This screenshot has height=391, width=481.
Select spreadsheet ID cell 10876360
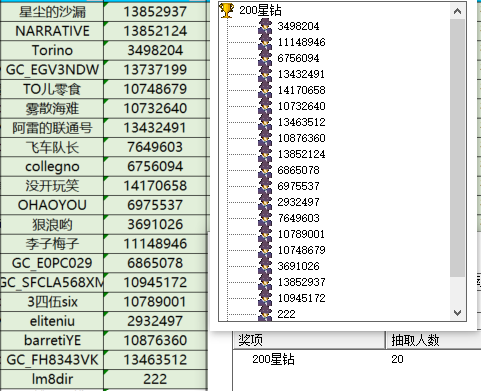155,340
